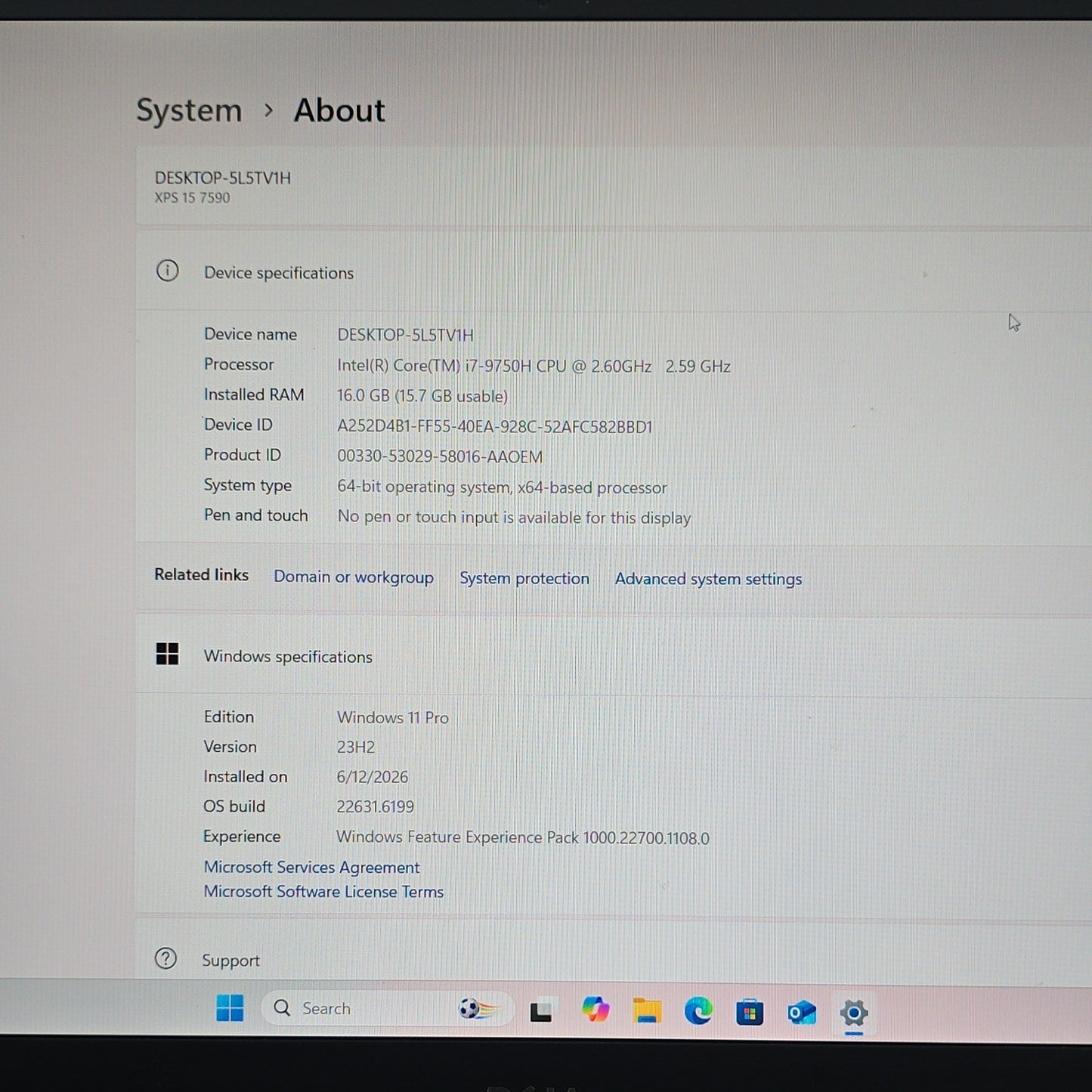Screen dimensions: 1092x1092
Task: Click the Support question mark icon
Action: click(166, 959)
